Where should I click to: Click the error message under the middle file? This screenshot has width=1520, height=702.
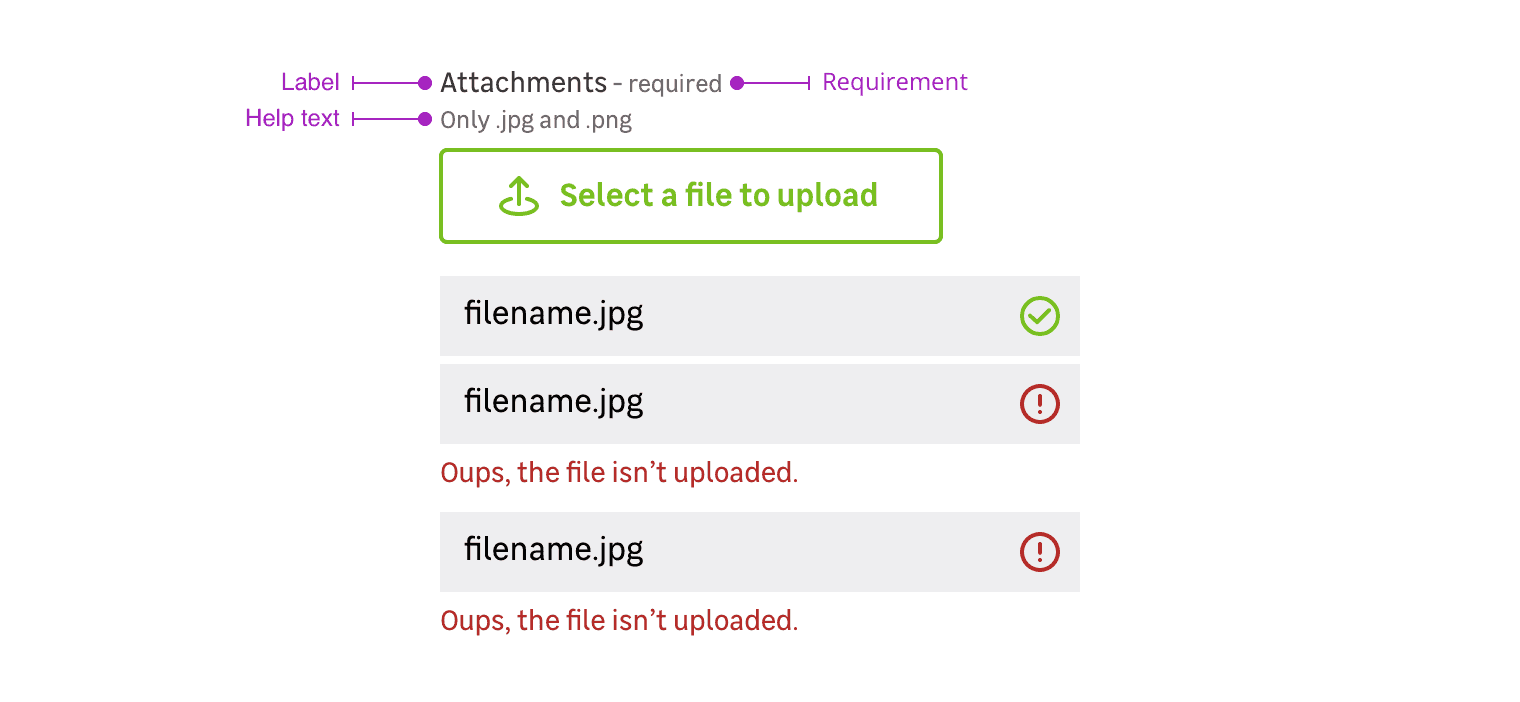pos(619,472)
